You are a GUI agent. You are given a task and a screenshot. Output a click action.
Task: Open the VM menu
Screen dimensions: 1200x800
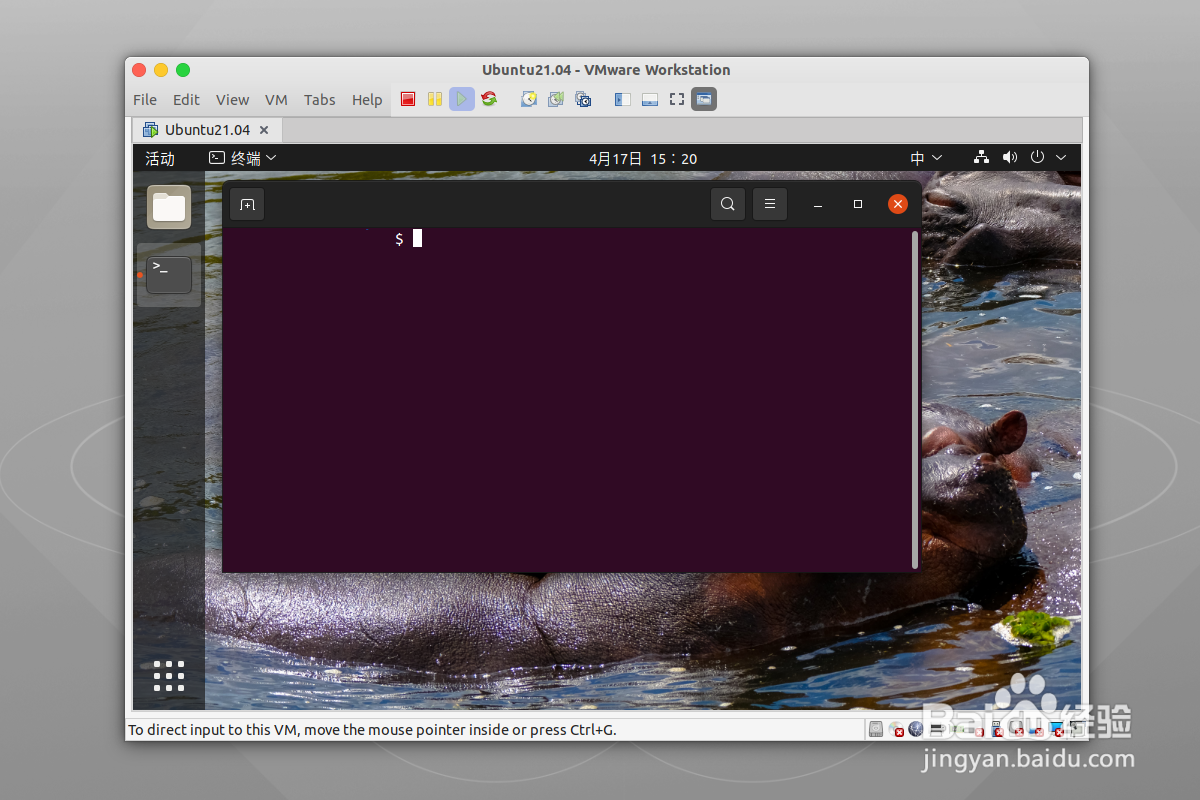tap(276, 99)
